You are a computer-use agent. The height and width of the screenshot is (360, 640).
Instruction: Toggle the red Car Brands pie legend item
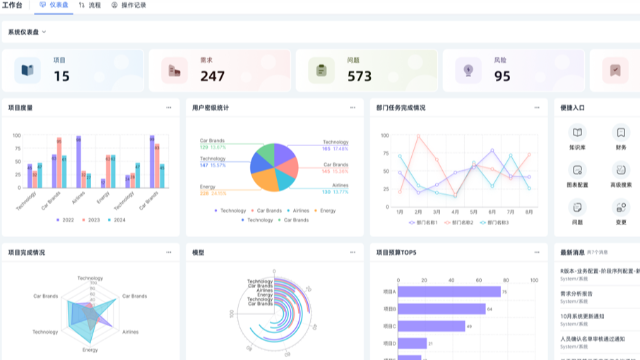[266, 211]
